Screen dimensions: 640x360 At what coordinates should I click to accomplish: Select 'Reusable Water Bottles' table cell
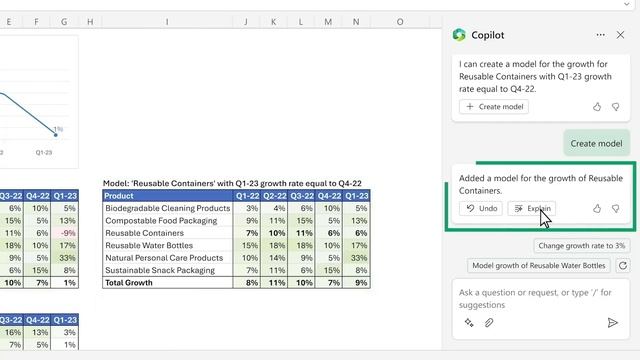(167, 245)
